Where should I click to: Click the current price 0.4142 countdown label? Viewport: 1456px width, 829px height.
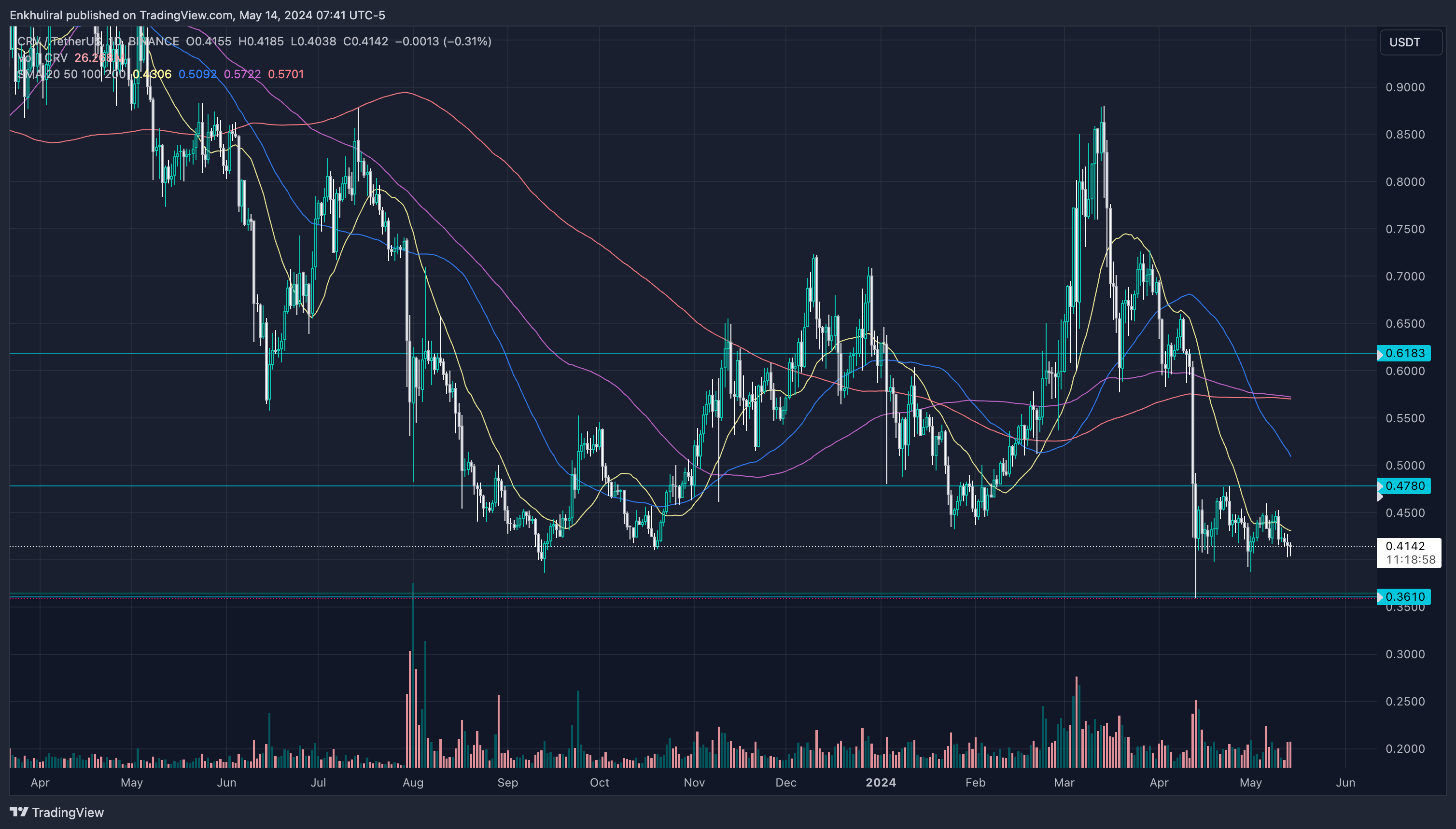point(1409,553)
